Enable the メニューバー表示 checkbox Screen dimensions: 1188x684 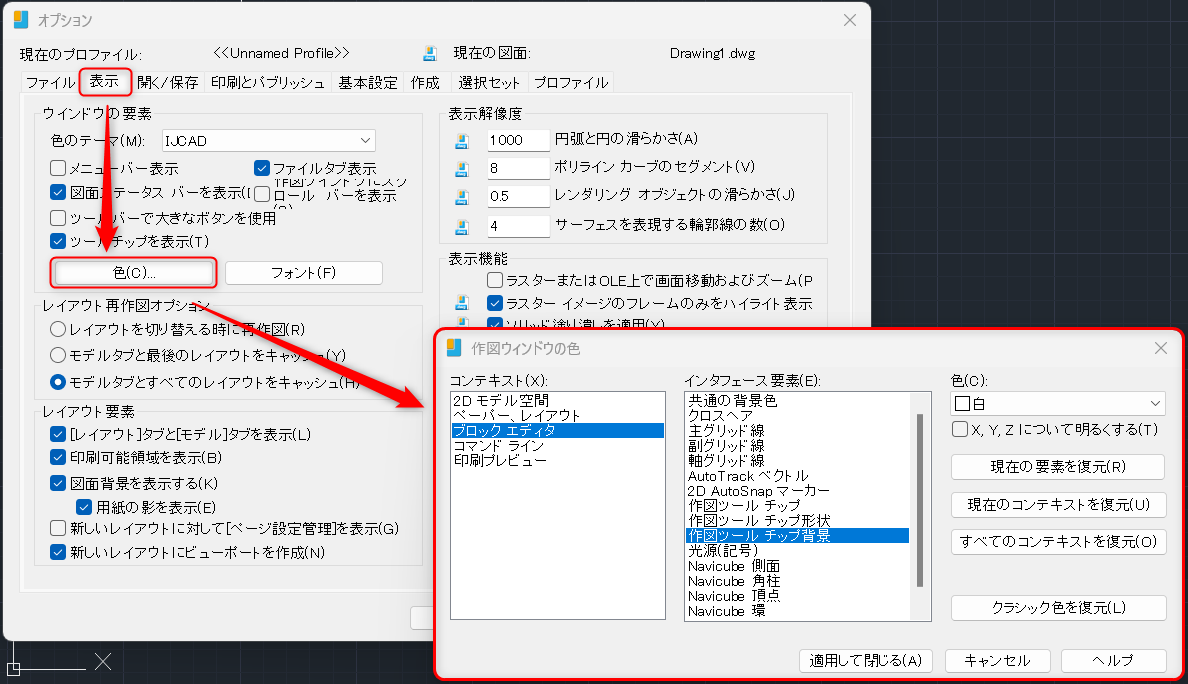tap(57, 168)
